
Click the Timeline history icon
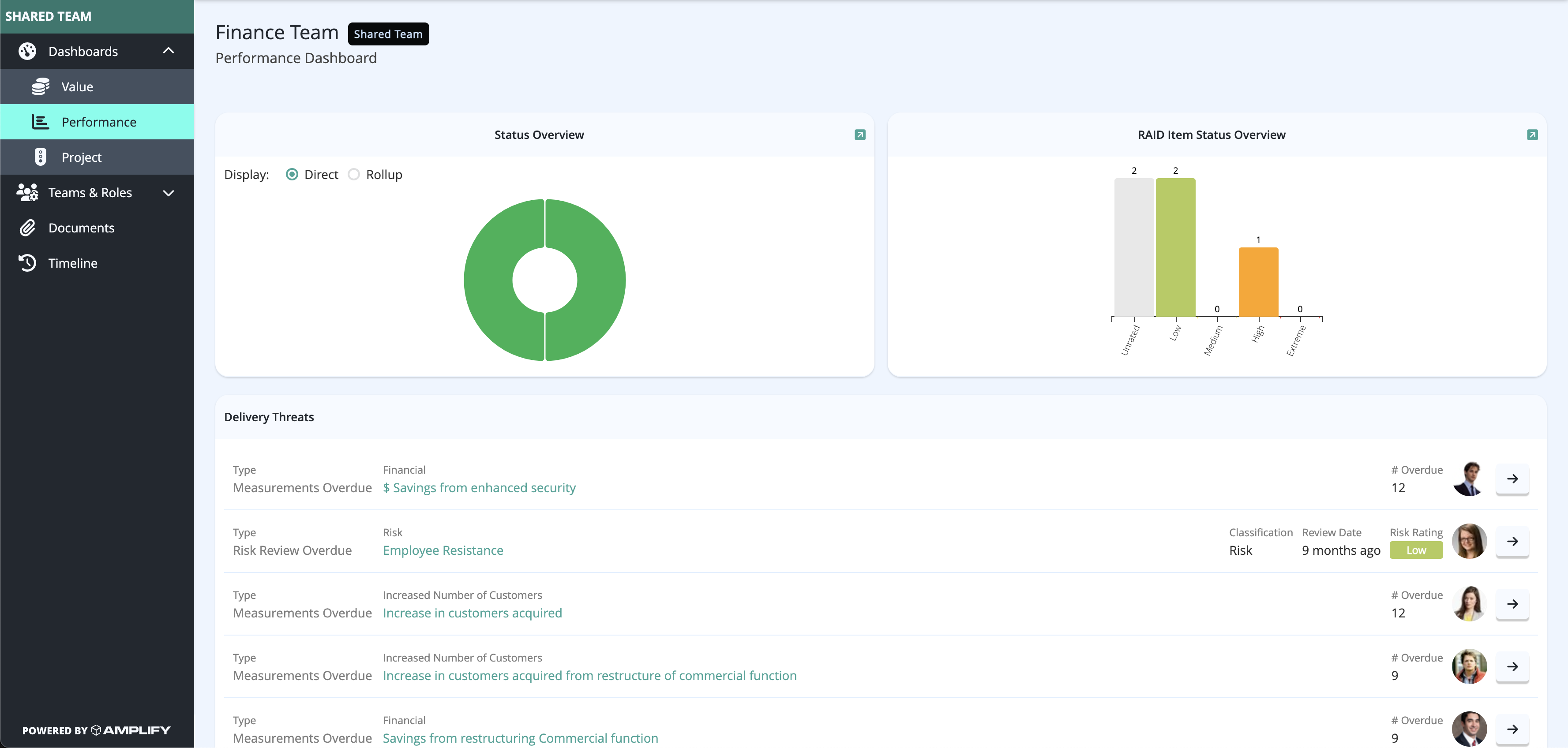point(27,263)
